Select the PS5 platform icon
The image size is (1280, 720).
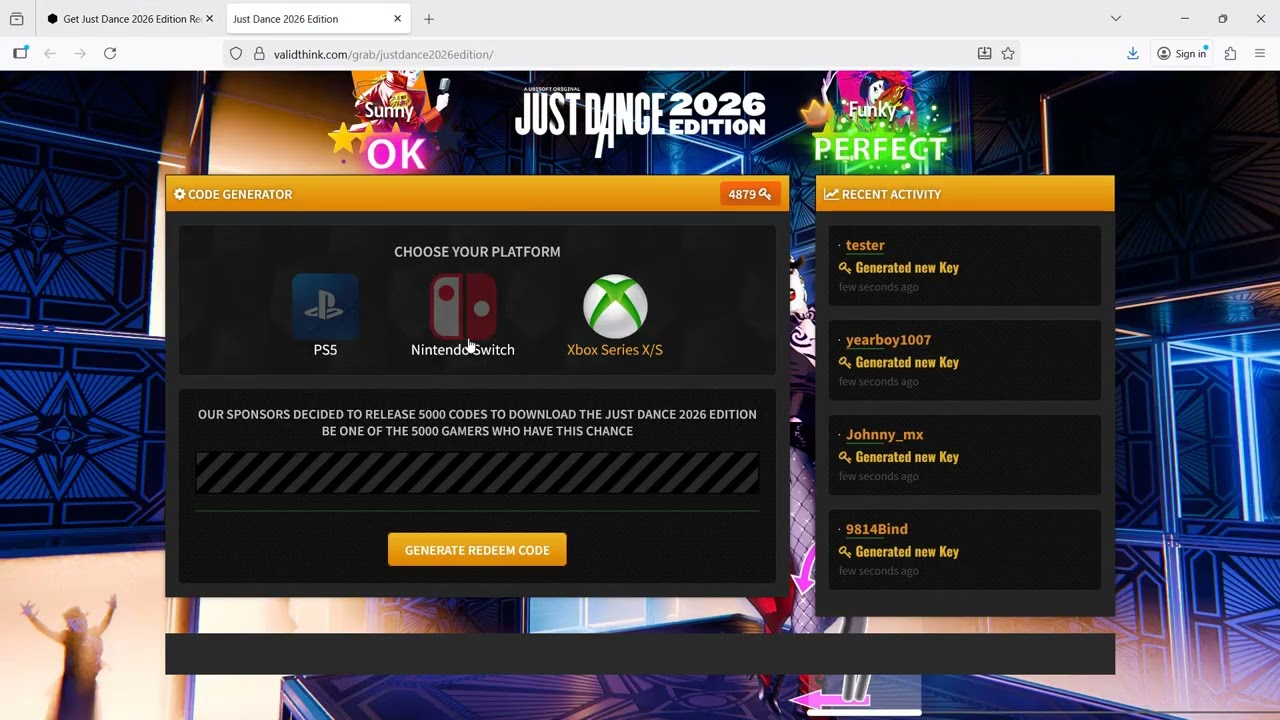pos(325,307)
